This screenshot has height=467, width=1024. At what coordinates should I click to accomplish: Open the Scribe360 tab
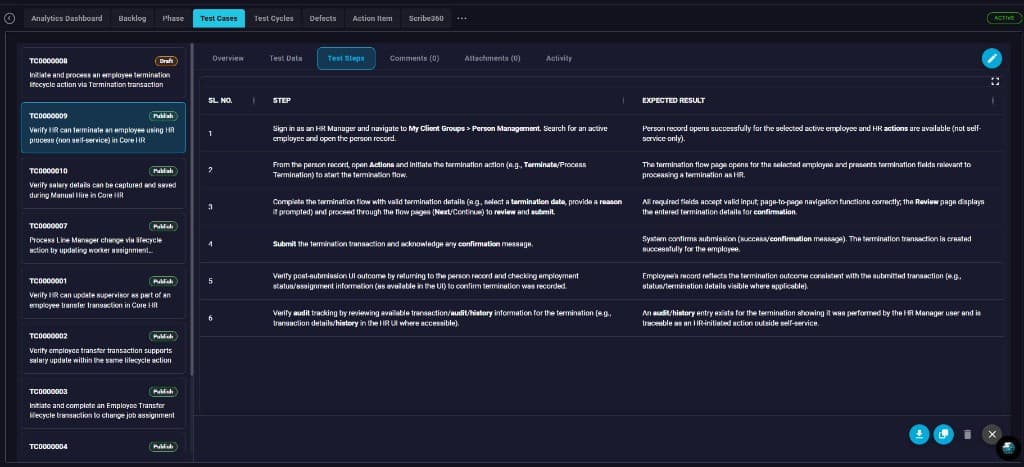tap(426, 18)
